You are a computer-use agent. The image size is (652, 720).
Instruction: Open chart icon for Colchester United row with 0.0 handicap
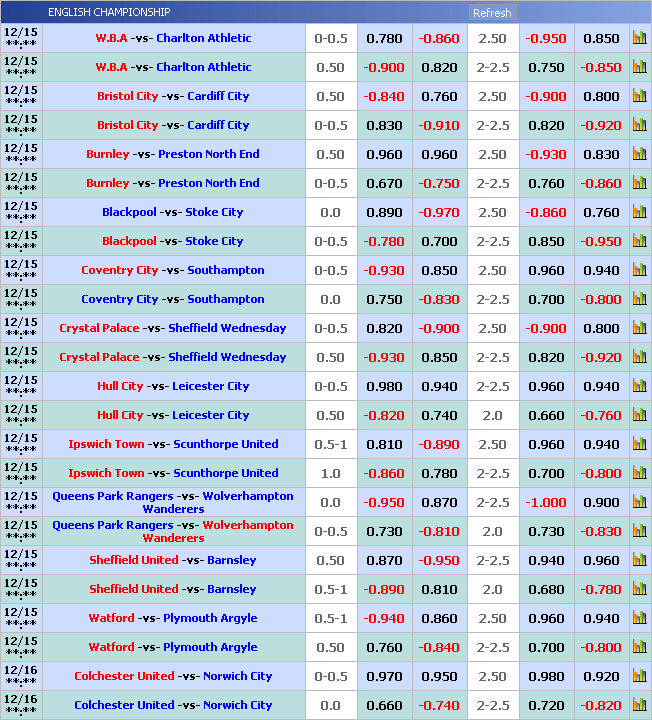click(x=640, y=706)
